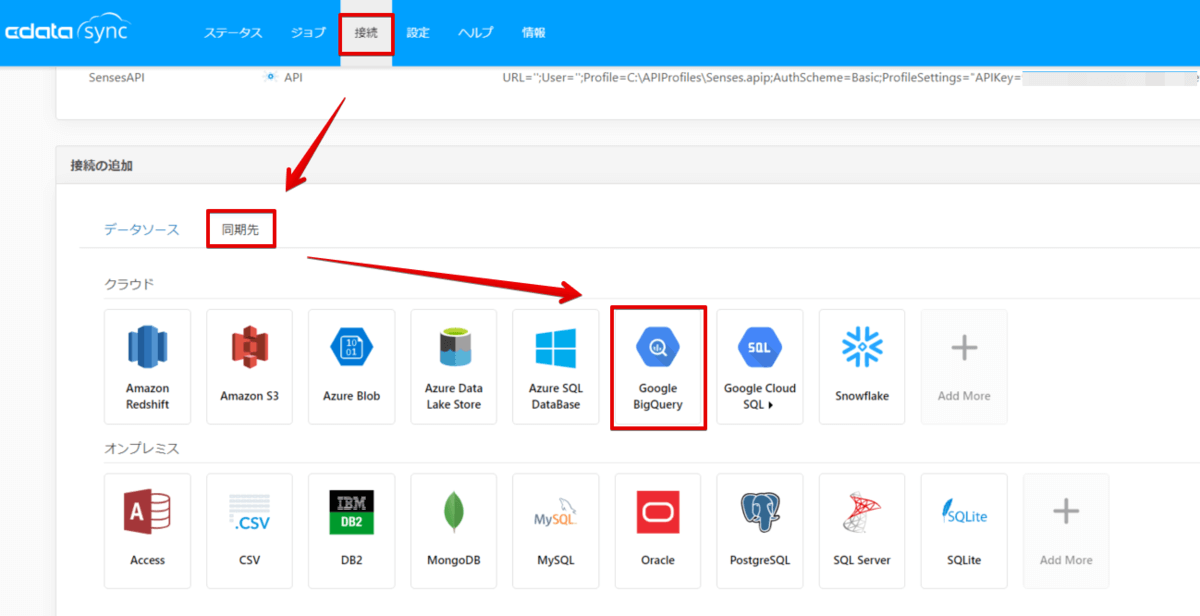The width and height of the screenshot is (1200, 616).
Task: Open the ヘルプ menu
Action: tap(476, 33)
